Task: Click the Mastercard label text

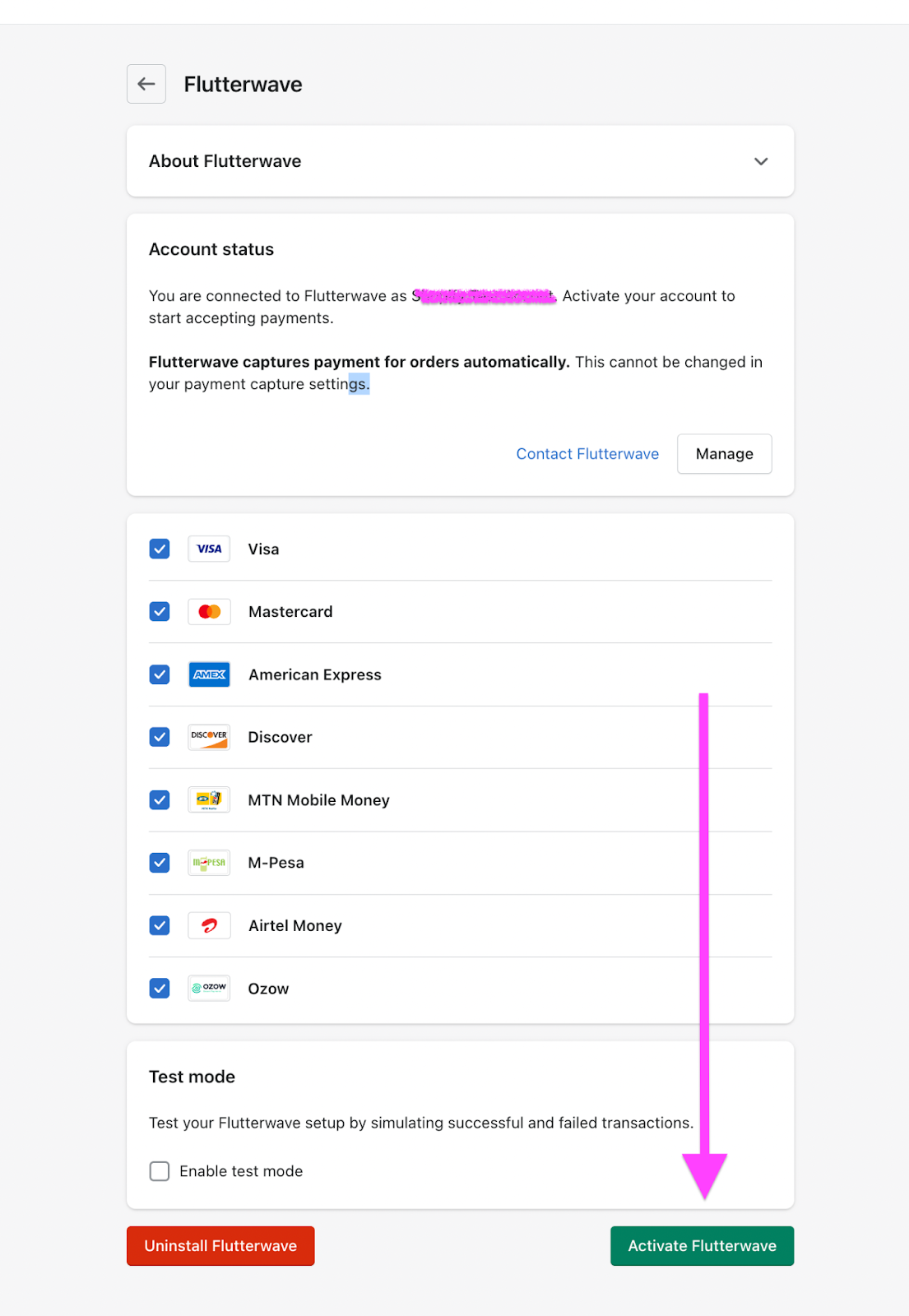Action: (x=290, y=612)
